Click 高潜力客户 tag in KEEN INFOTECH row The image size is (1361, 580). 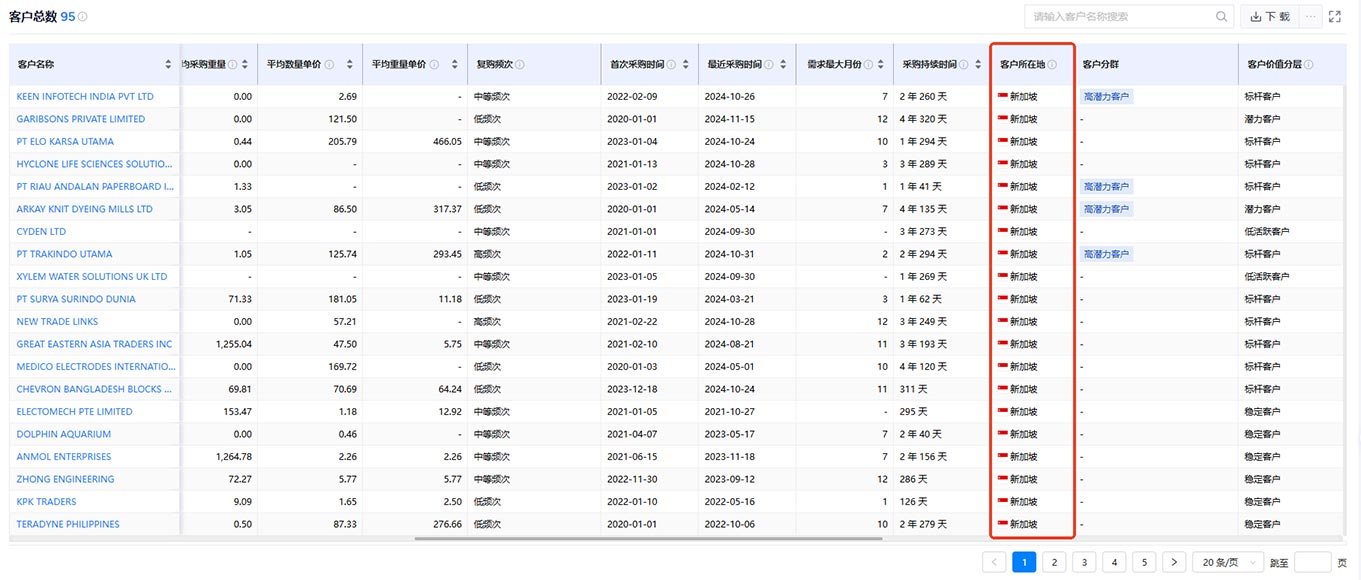[x=1107, y=97]
